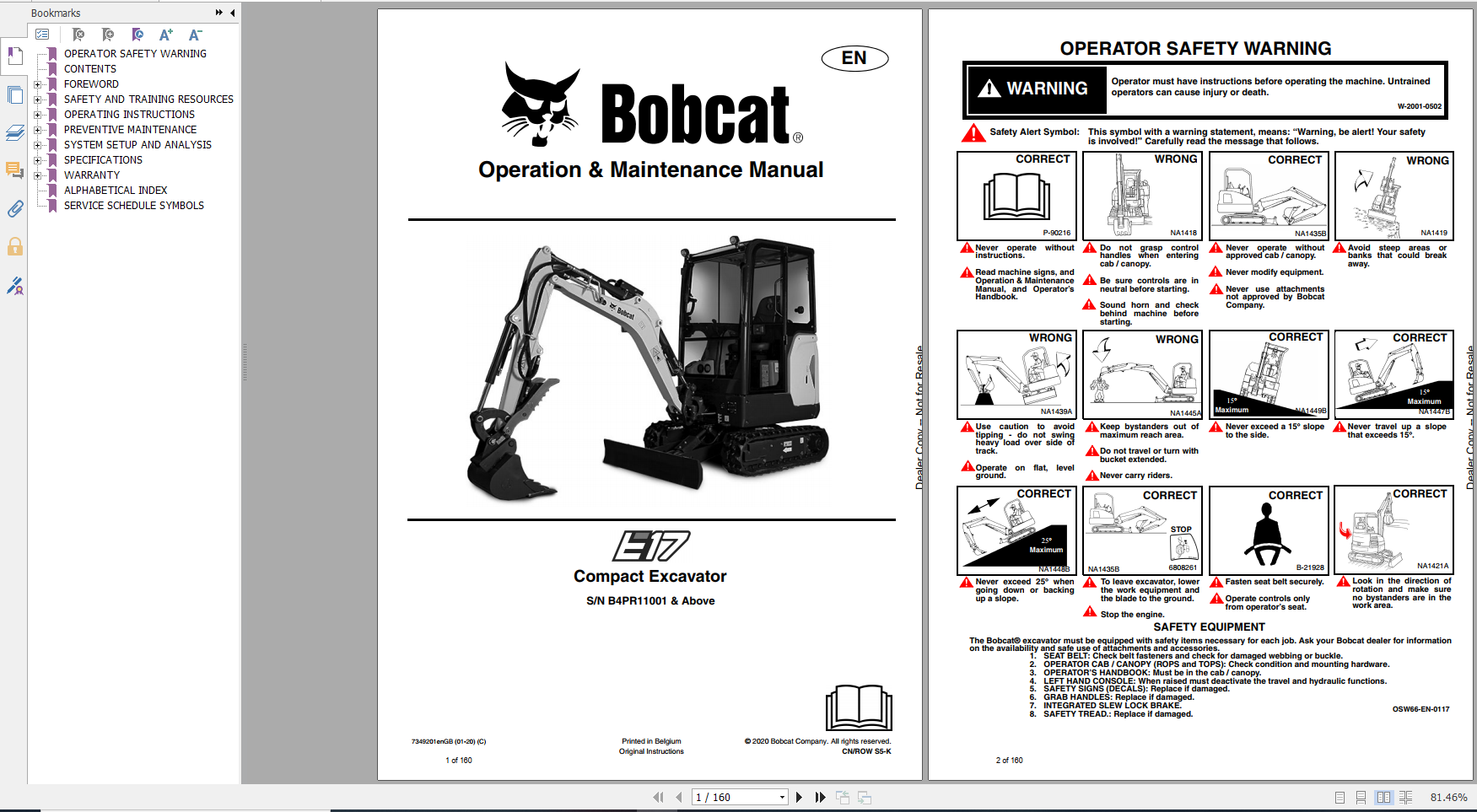
Task: Select the FOREWORD bookmark
Action: click(91, 84)
